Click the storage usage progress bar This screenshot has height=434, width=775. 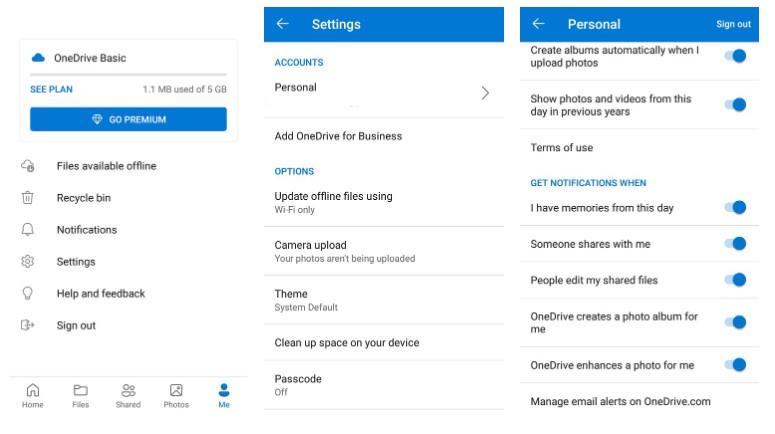(x=129, y=75)
